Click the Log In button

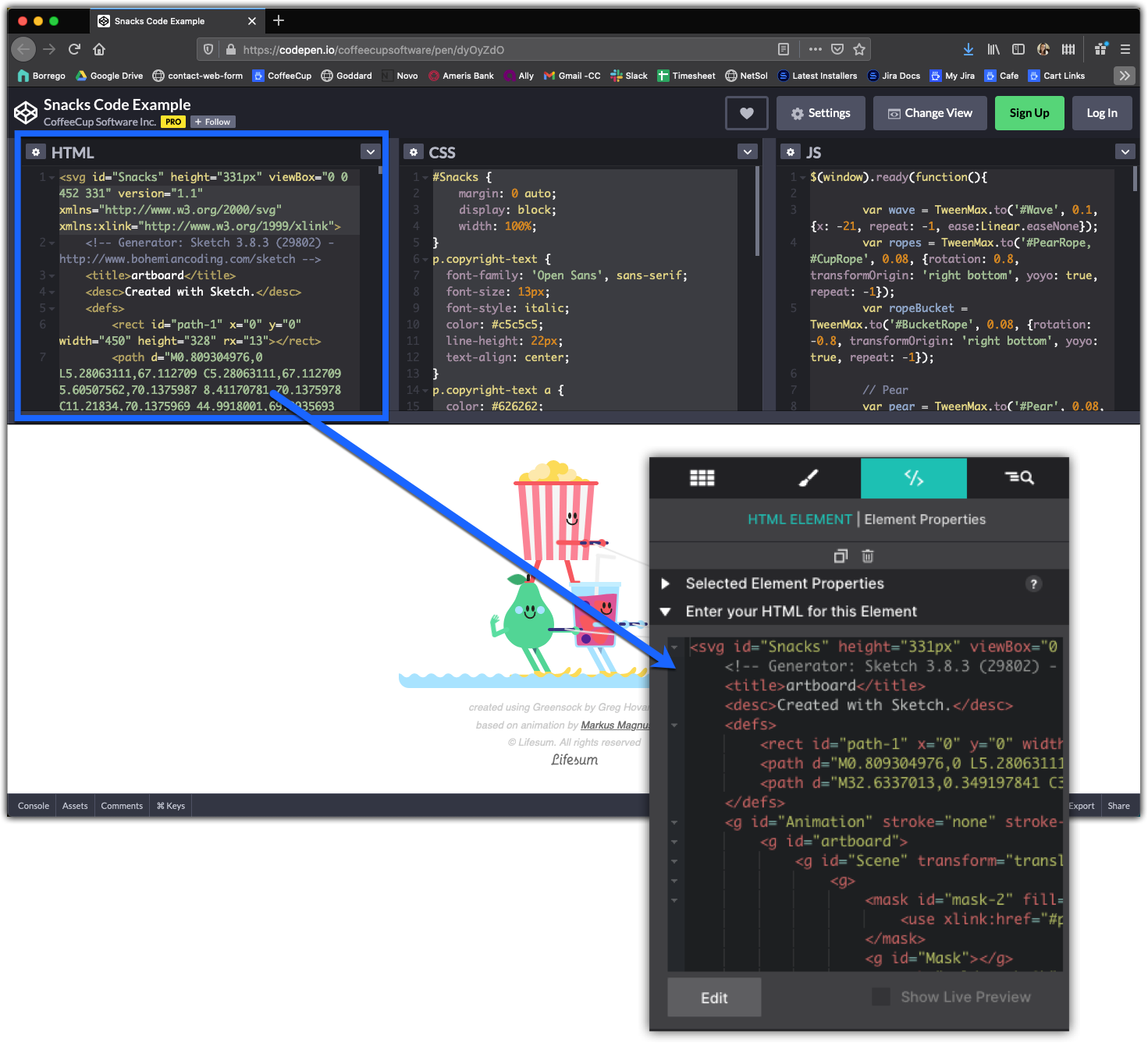pos(1102,113)
